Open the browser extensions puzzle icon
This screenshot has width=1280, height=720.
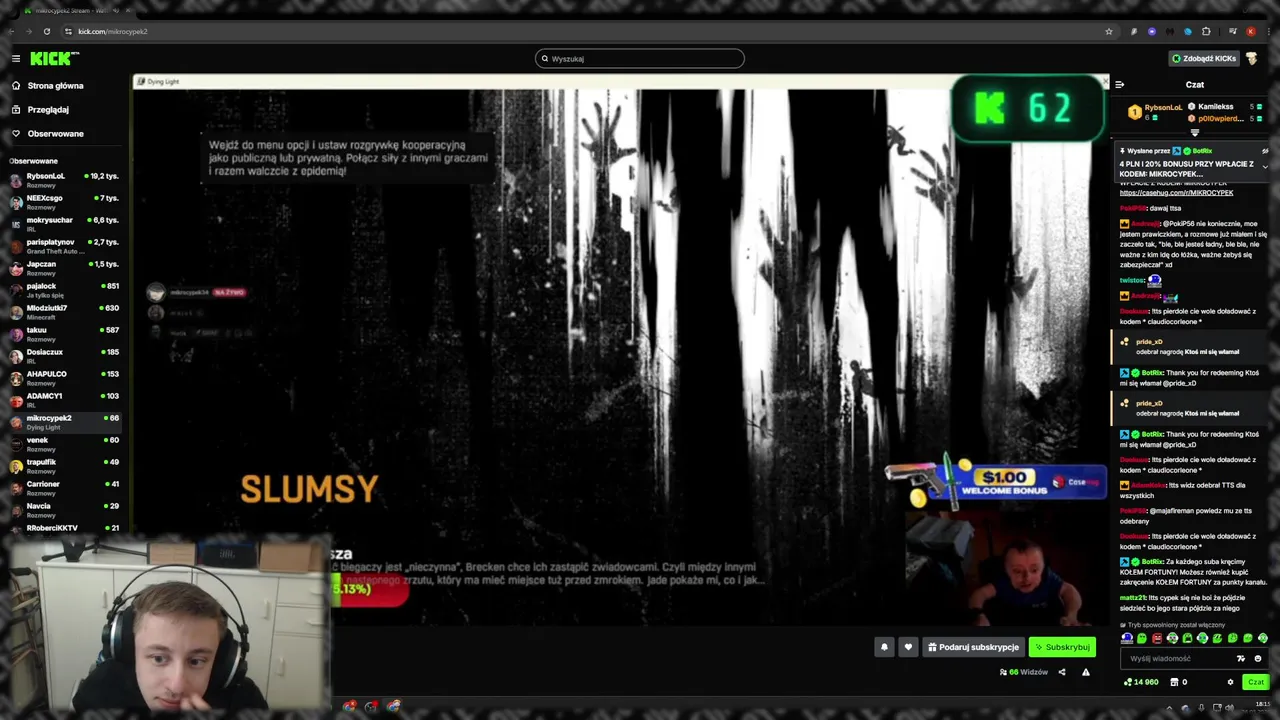point(1206,31)
